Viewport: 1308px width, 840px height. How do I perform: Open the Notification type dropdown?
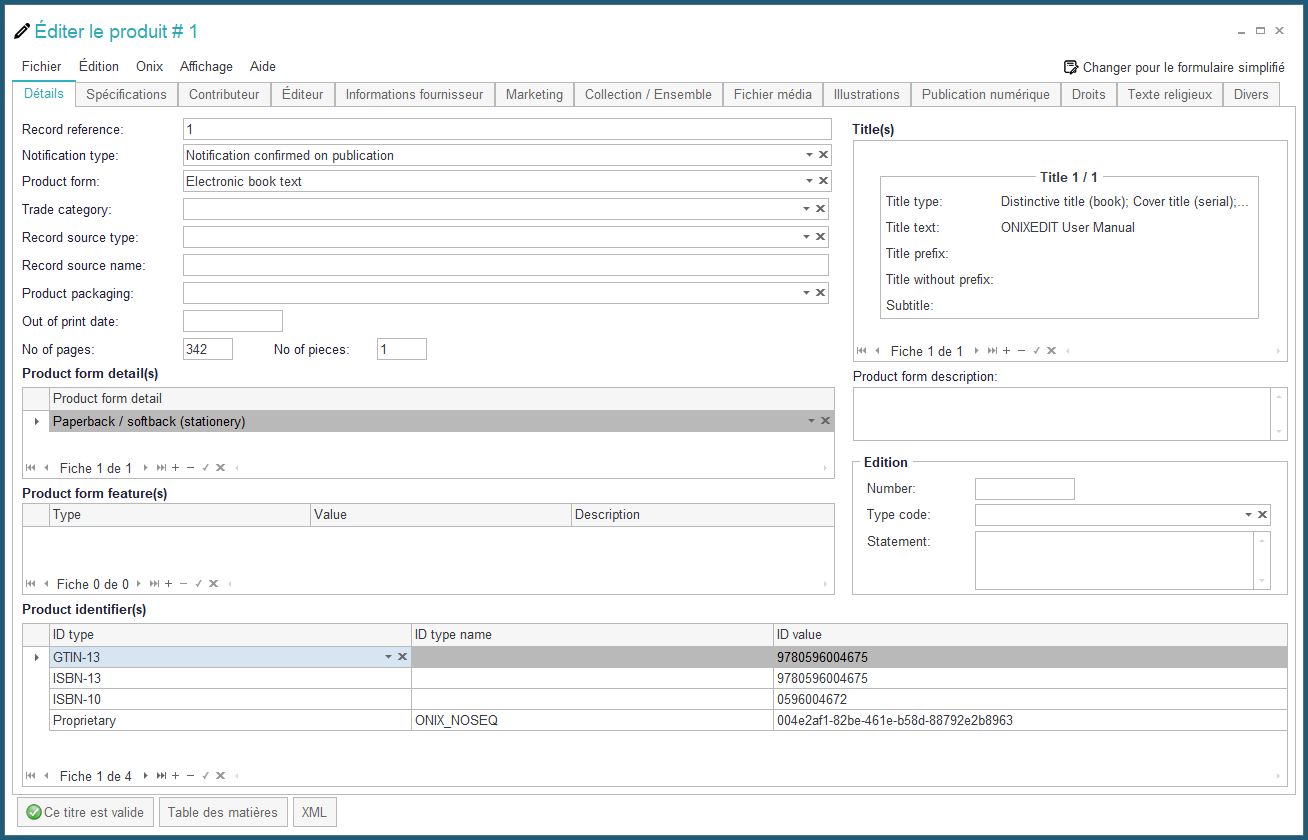809,155
